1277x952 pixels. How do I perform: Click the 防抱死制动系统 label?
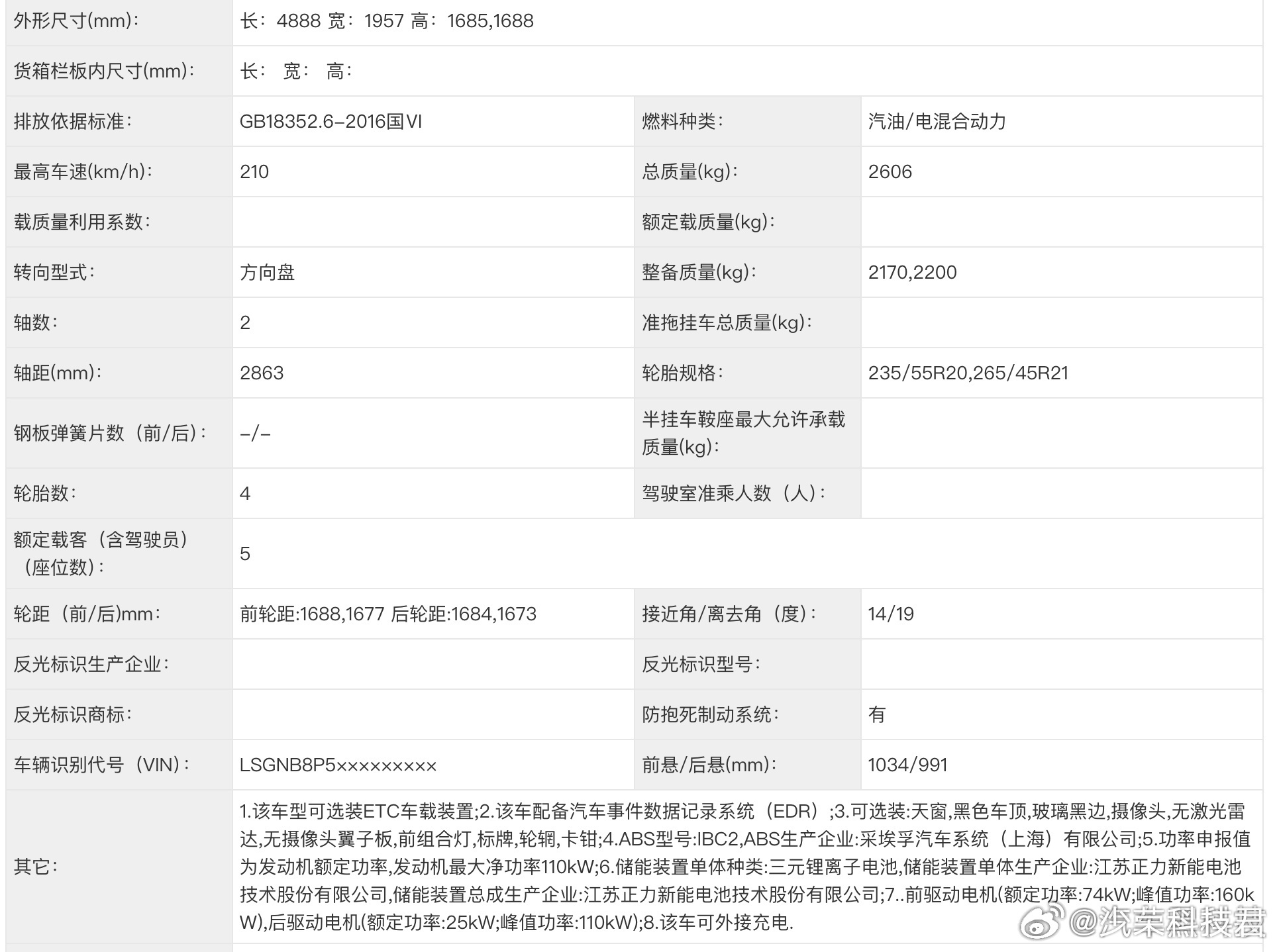(x=711, y=715)
